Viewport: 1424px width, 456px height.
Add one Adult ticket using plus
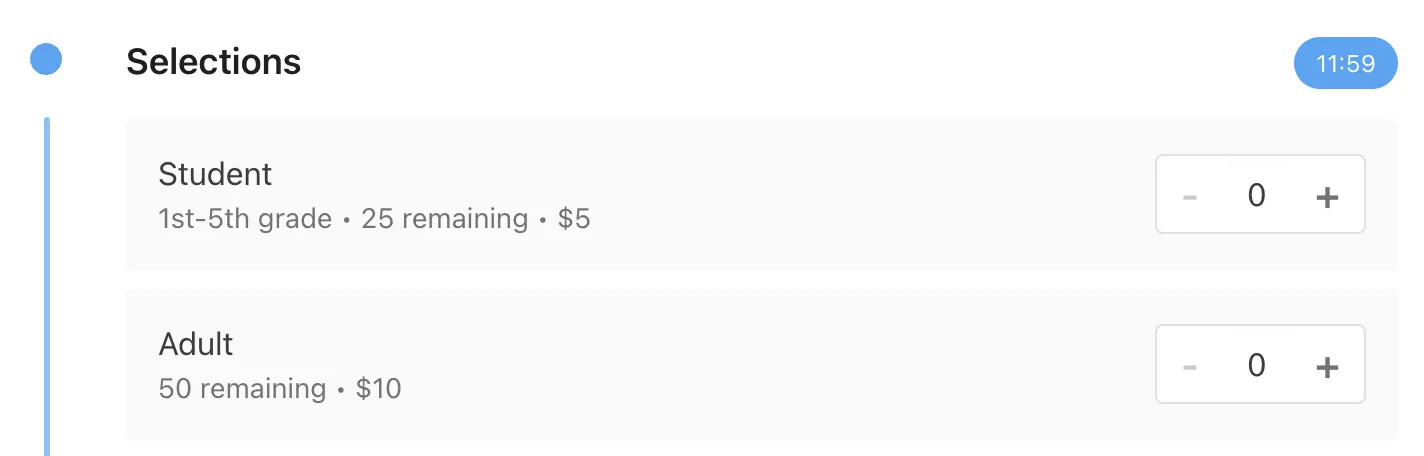click(x=1326, y=366)
